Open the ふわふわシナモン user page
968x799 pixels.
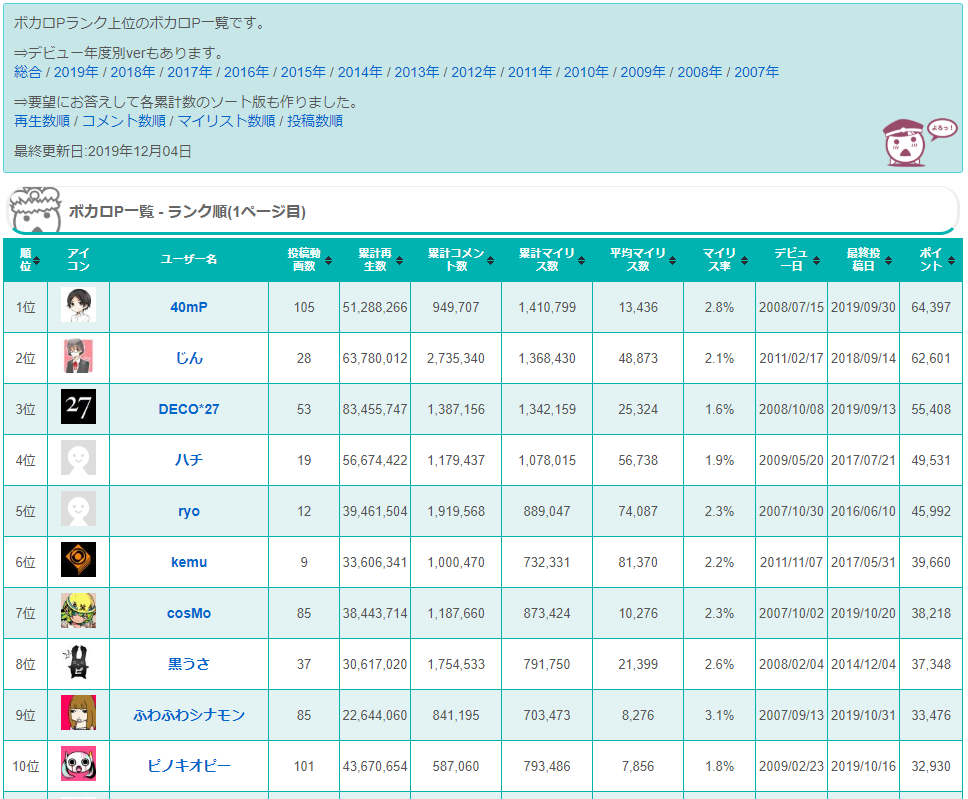[x=189, y=715]
